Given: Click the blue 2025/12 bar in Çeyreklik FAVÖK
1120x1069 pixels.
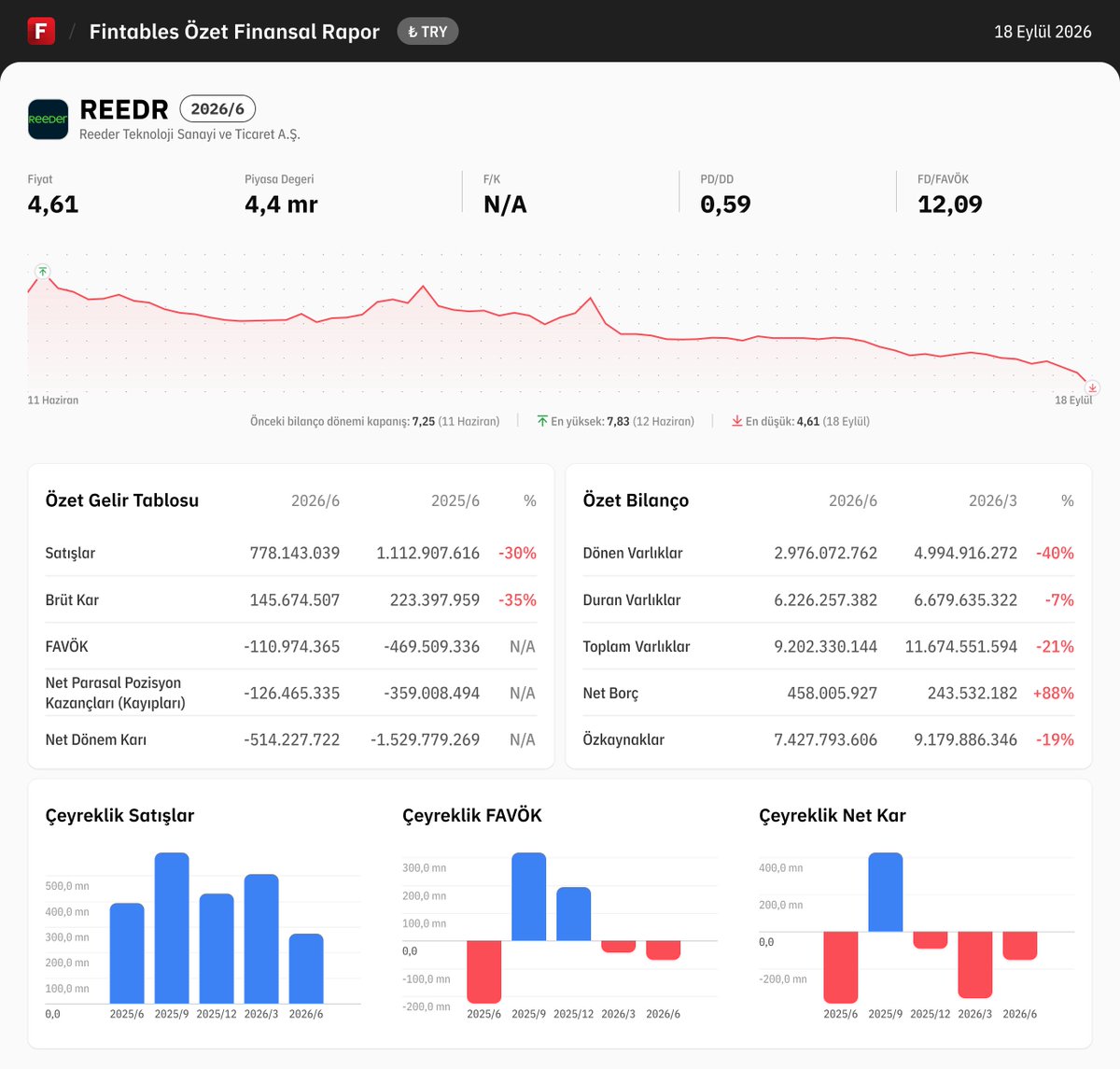Looking at the screenshot, I should point(574,914).
